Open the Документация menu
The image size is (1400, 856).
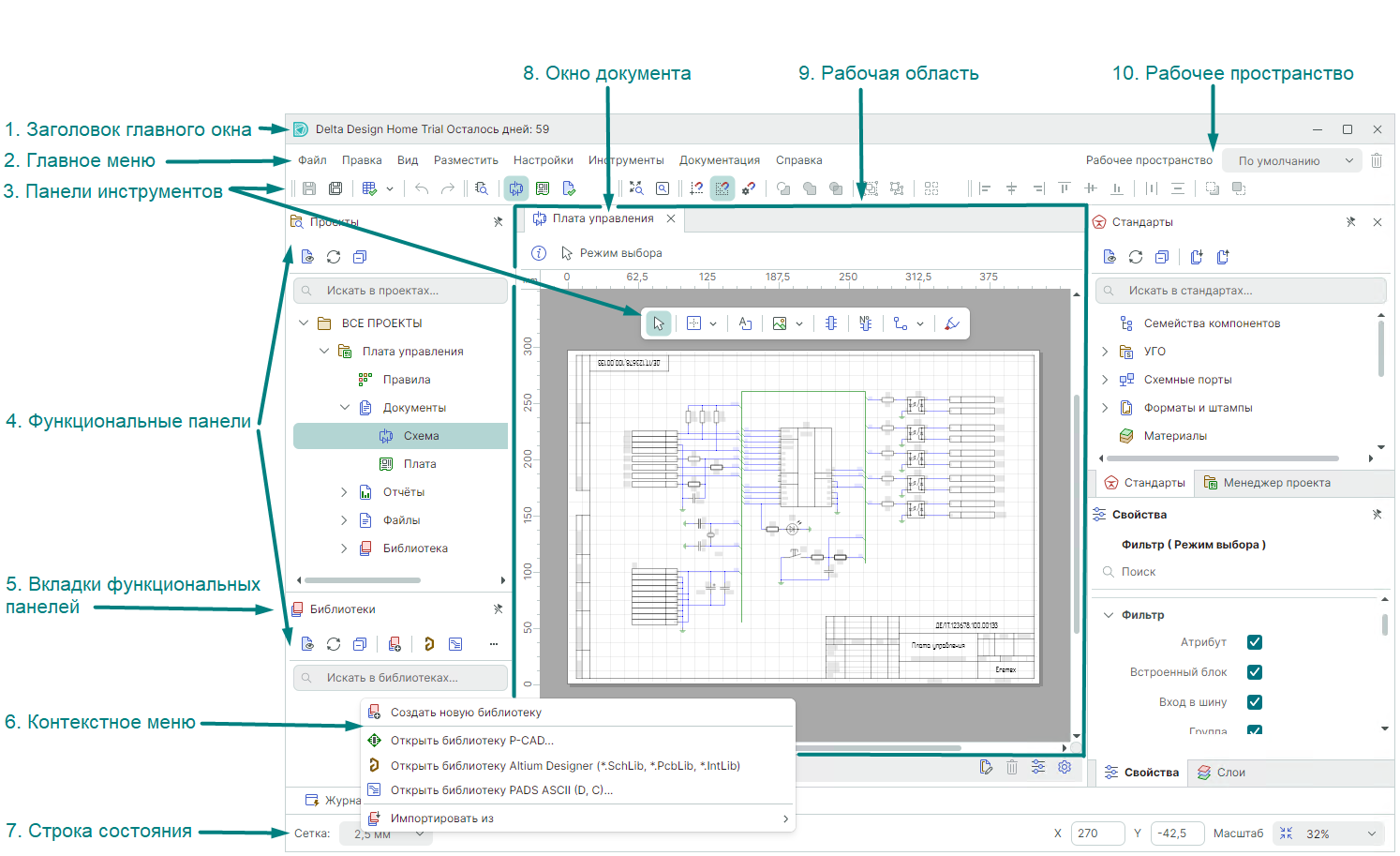point(720,160)
